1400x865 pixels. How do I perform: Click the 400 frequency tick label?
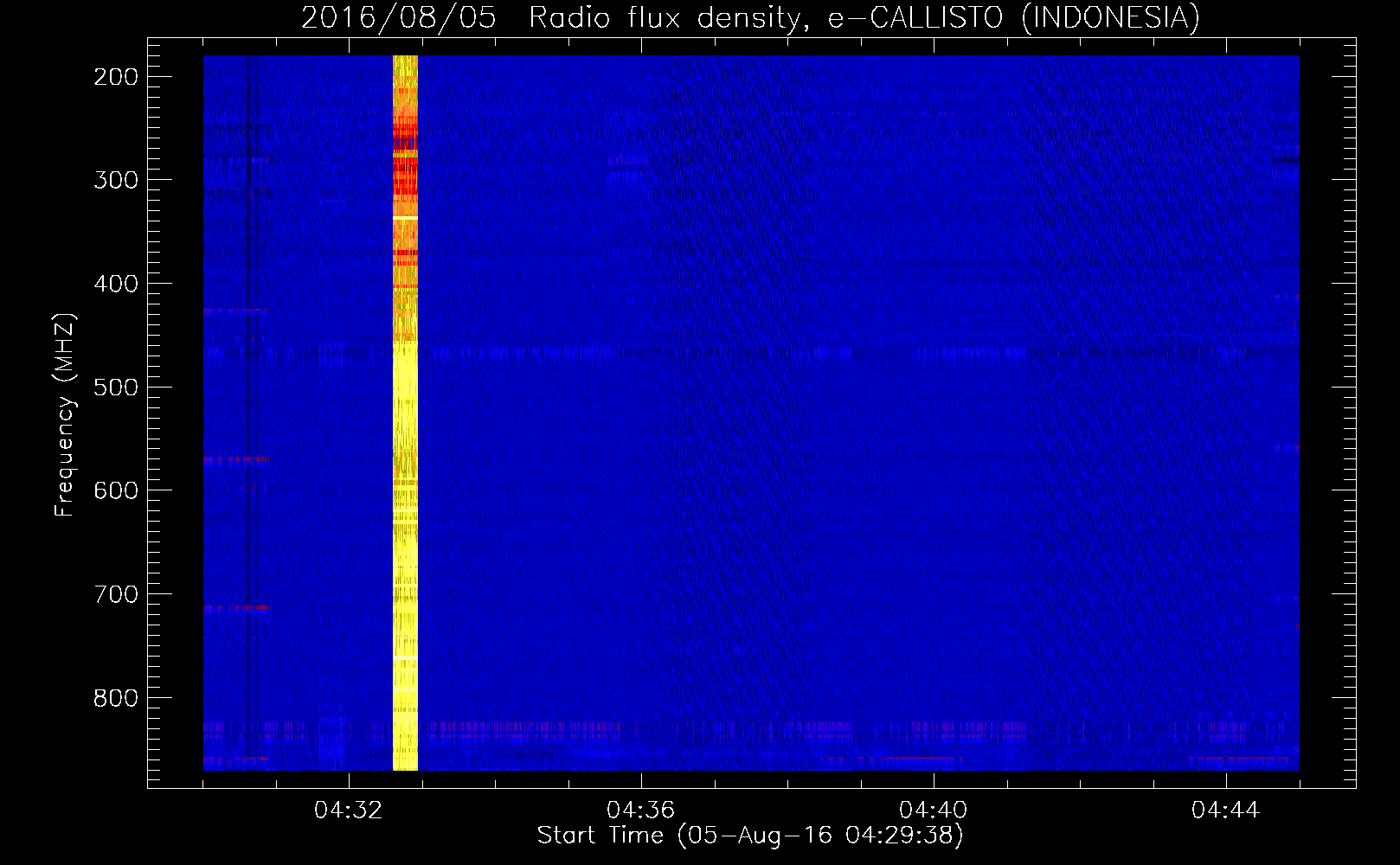[116, 284]
